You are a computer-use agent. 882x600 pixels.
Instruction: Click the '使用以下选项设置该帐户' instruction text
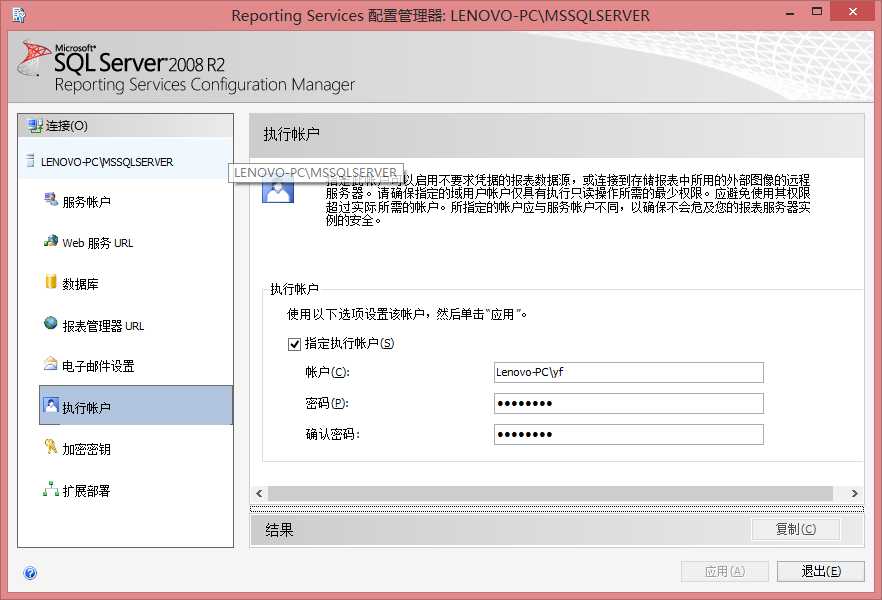coord(407,314)
